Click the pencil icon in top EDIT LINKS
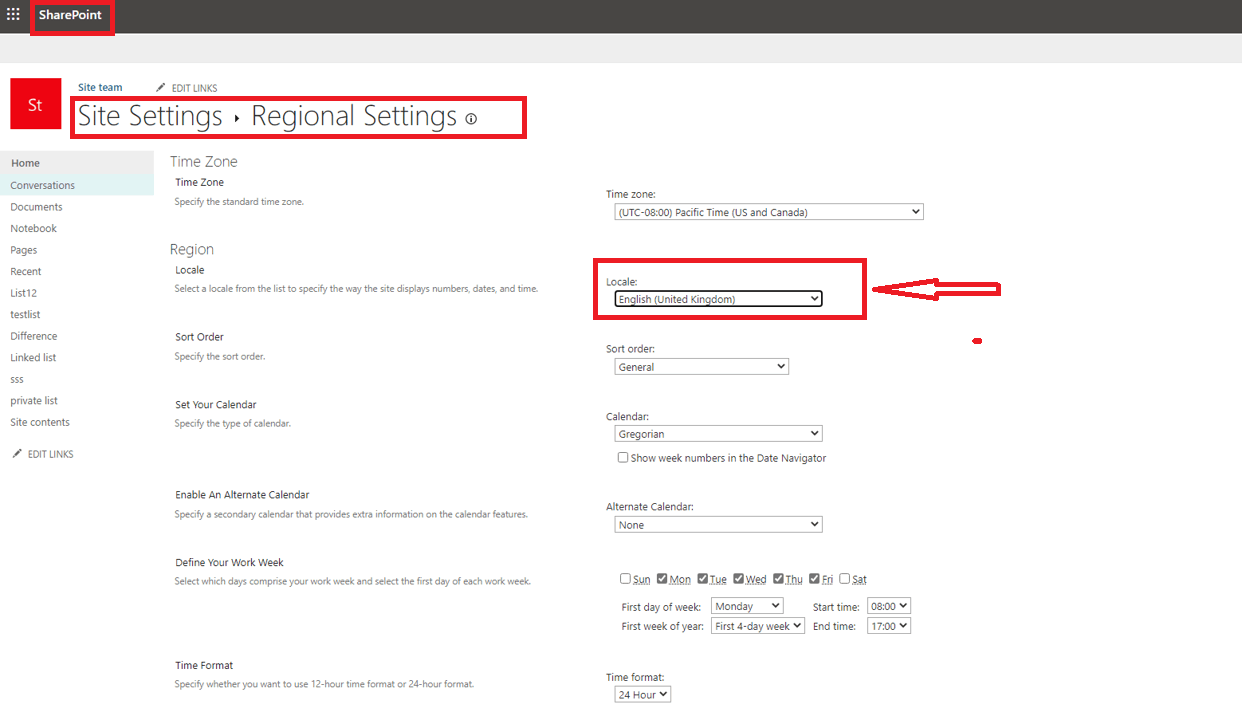Image resolution: width=1242 pixels, height=720 pixels. (161, 88)
